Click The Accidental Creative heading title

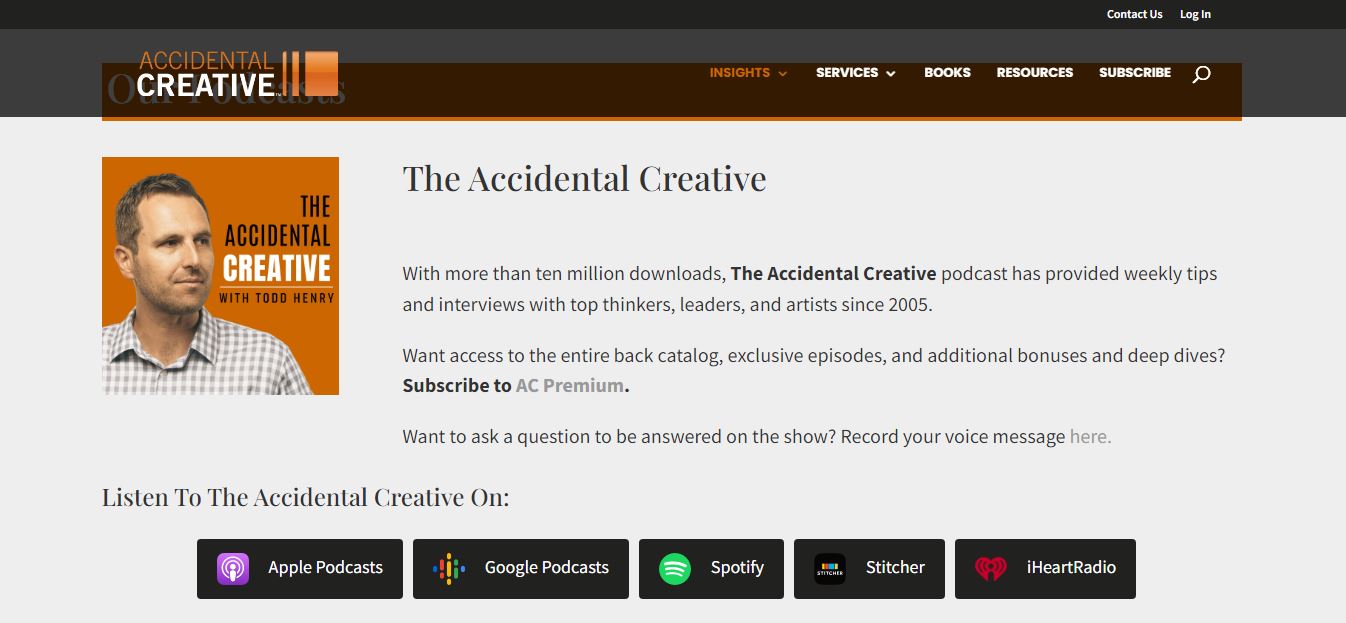pyautogui.click(x=584, y=178)
